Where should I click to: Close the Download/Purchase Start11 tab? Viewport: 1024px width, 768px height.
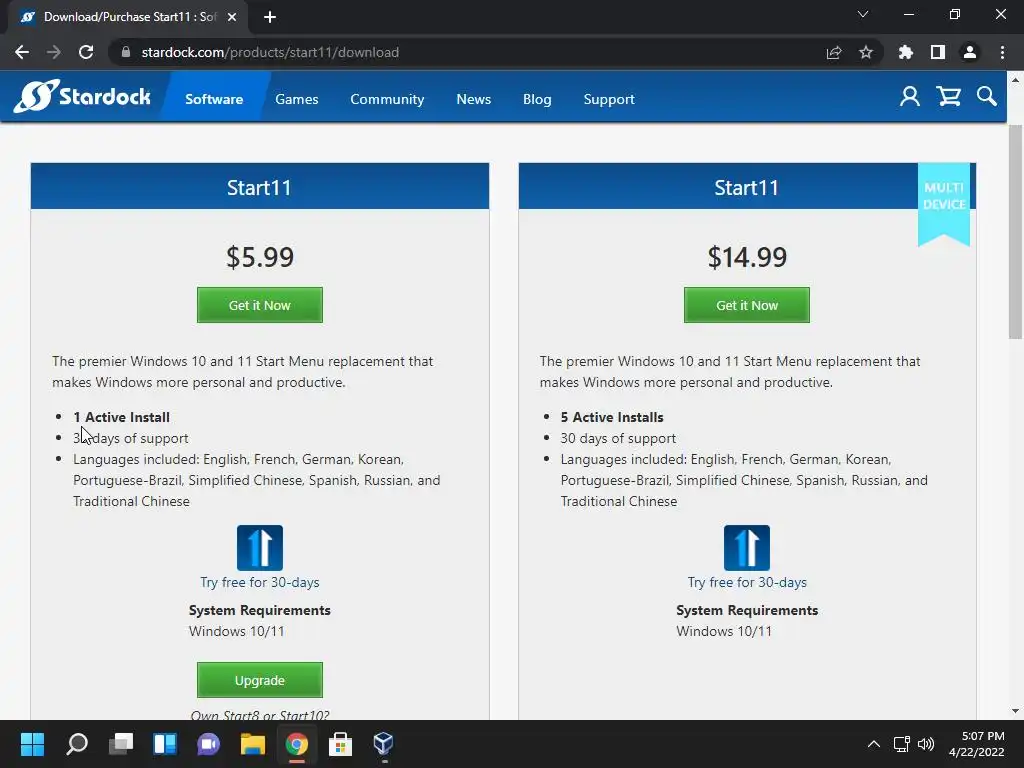coord(232,17)
